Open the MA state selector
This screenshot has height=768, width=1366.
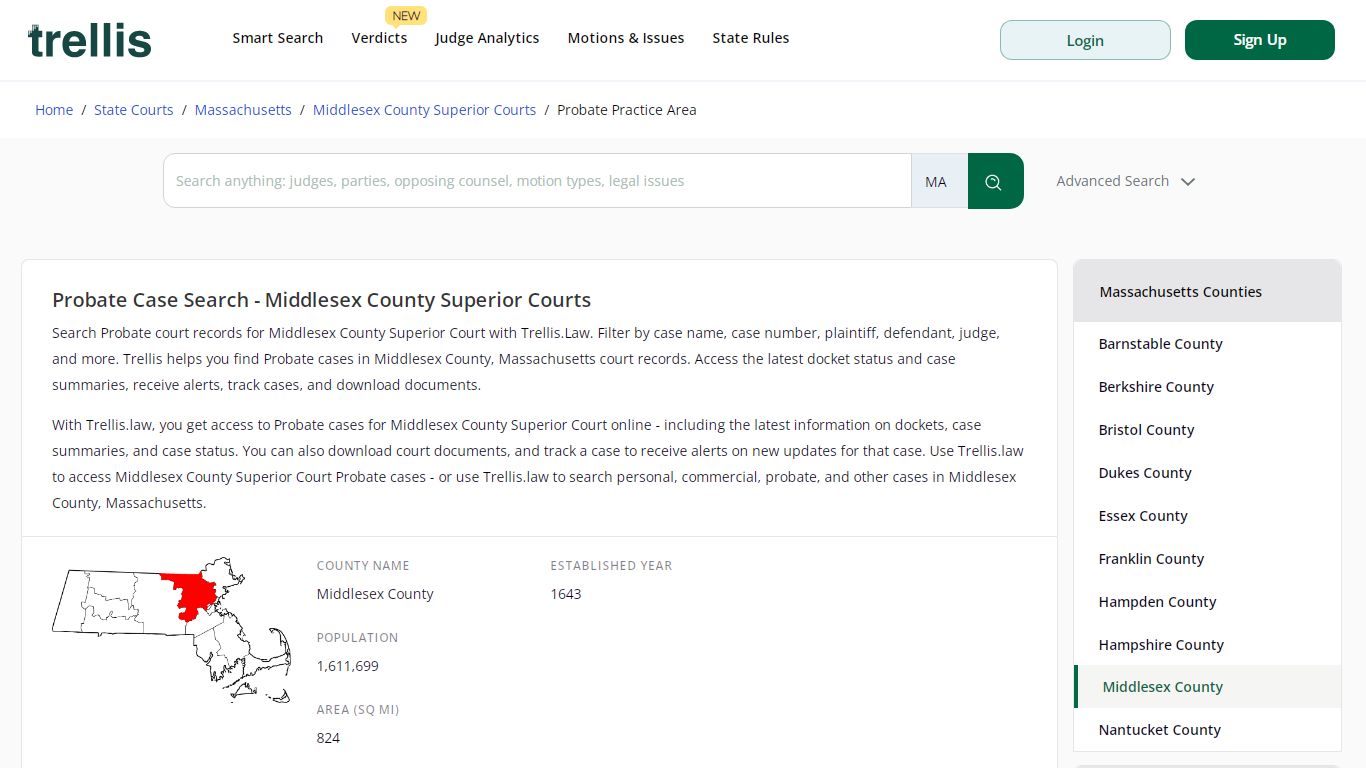[x=939, y=181]
